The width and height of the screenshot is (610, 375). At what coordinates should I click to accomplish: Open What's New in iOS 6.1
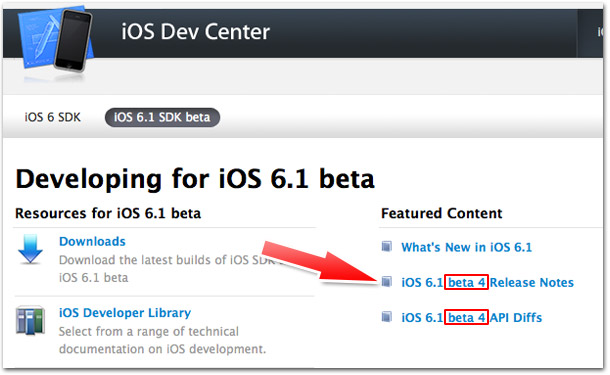pyautogui.click(x=466, y=247)
